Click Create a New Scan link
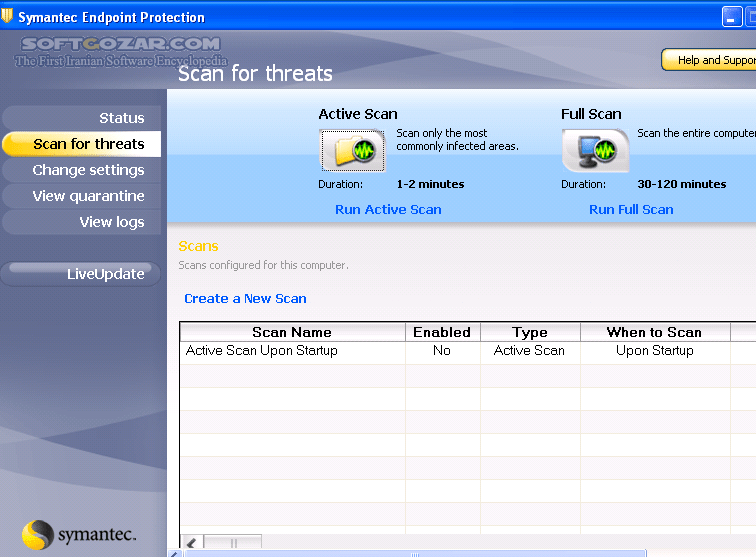 click(x=245, y=299)
